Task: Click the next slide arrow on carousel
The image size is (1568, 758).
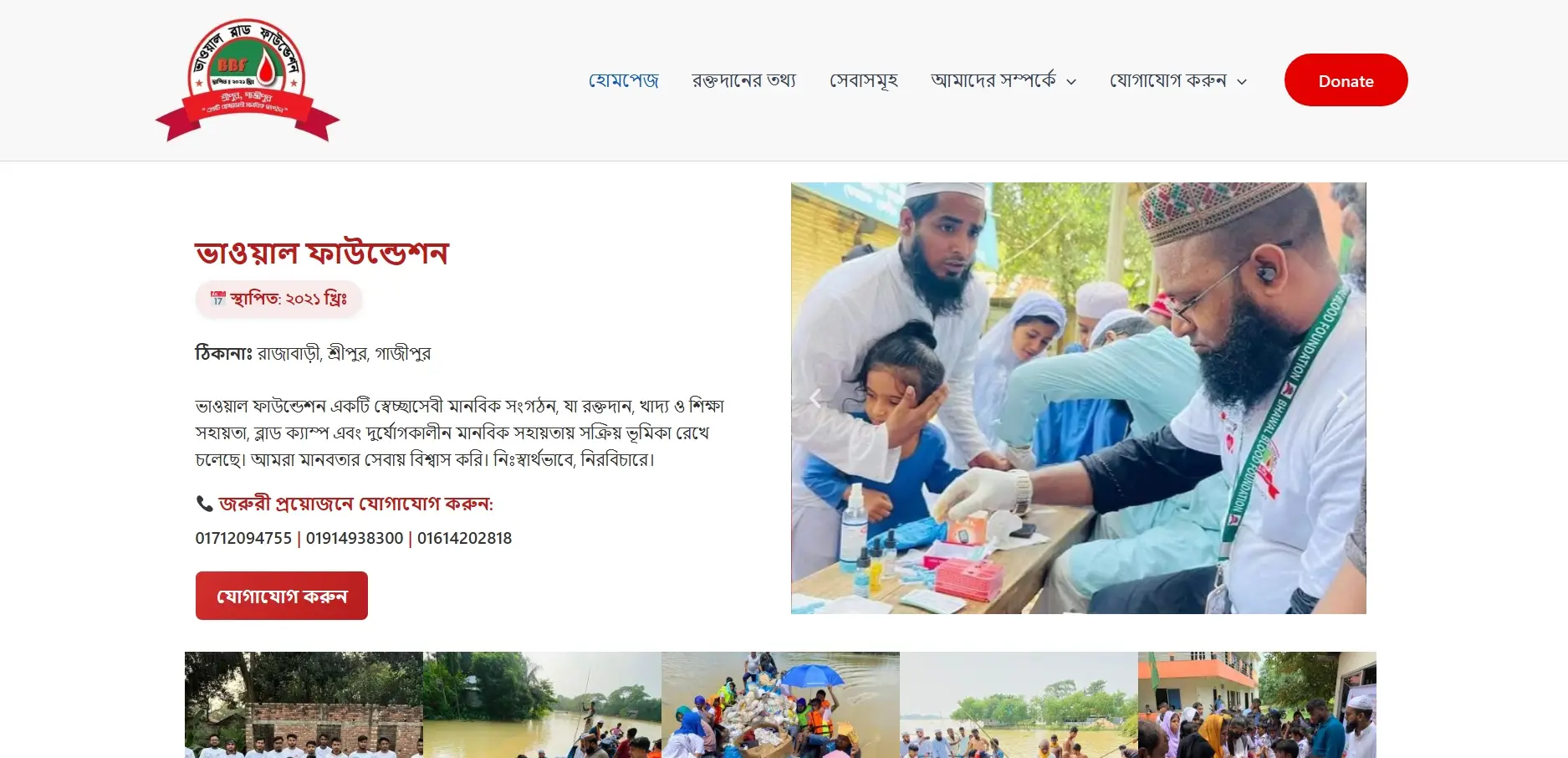Action: (1342, 399)
